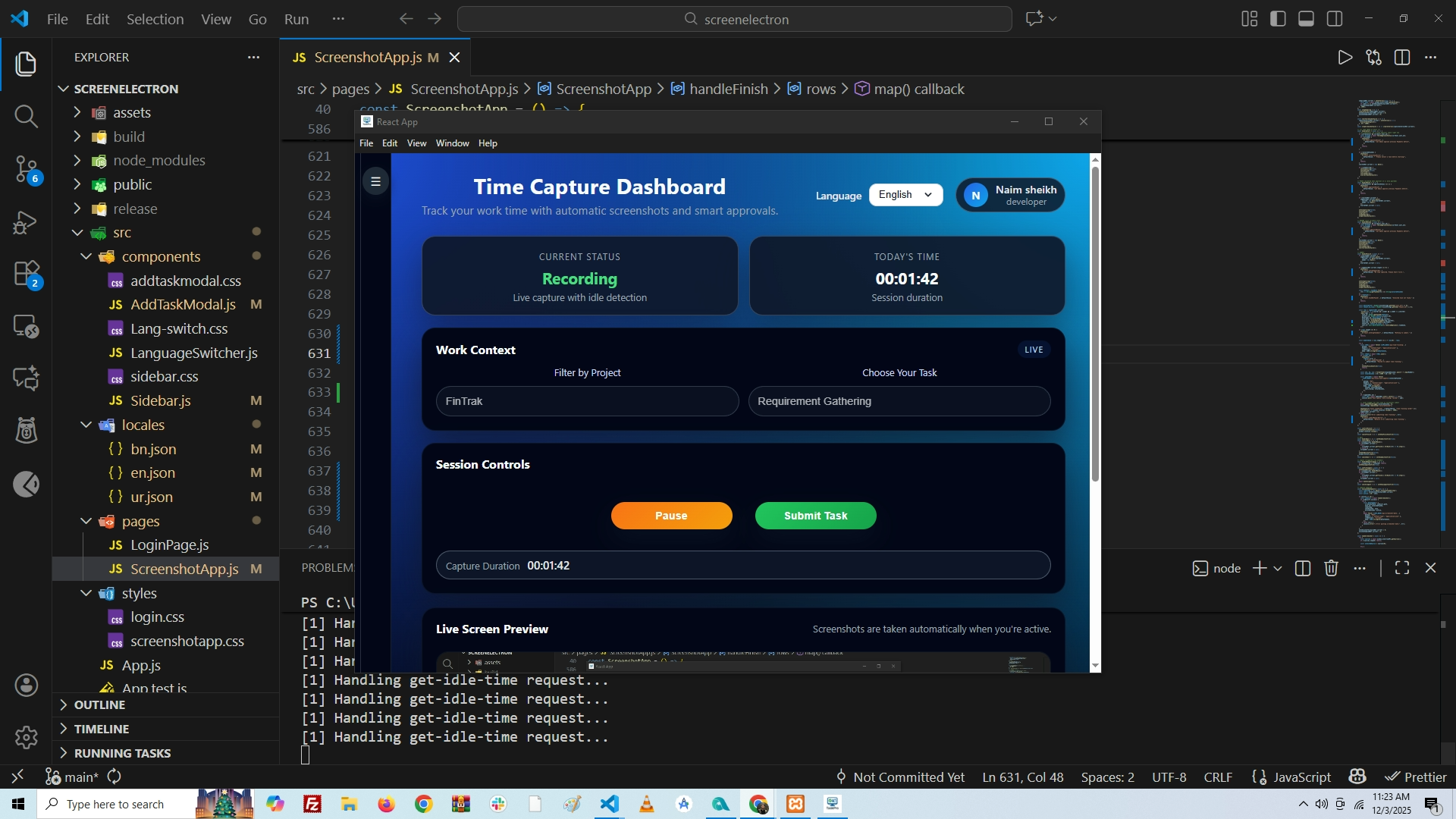Open the Run and Debug view
Viewport: 1456px width, 819px height.
26,221
